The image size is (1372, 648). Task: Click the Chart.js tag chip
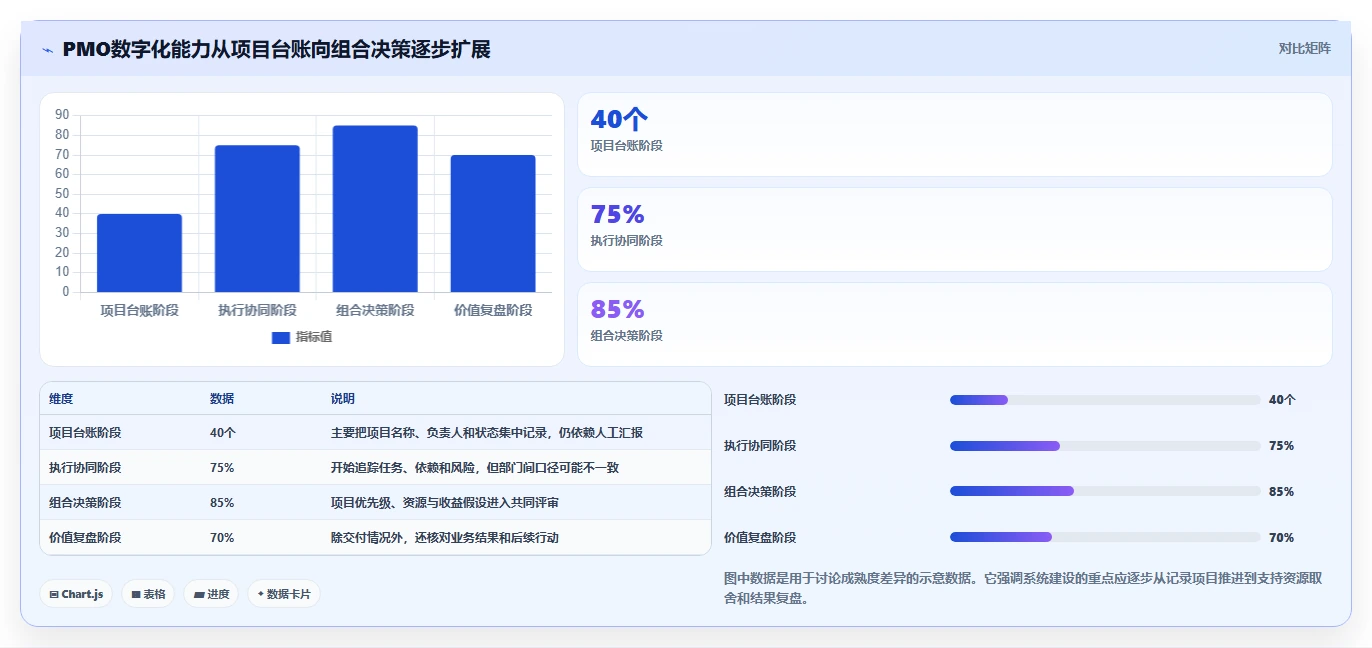pos(76,594)
